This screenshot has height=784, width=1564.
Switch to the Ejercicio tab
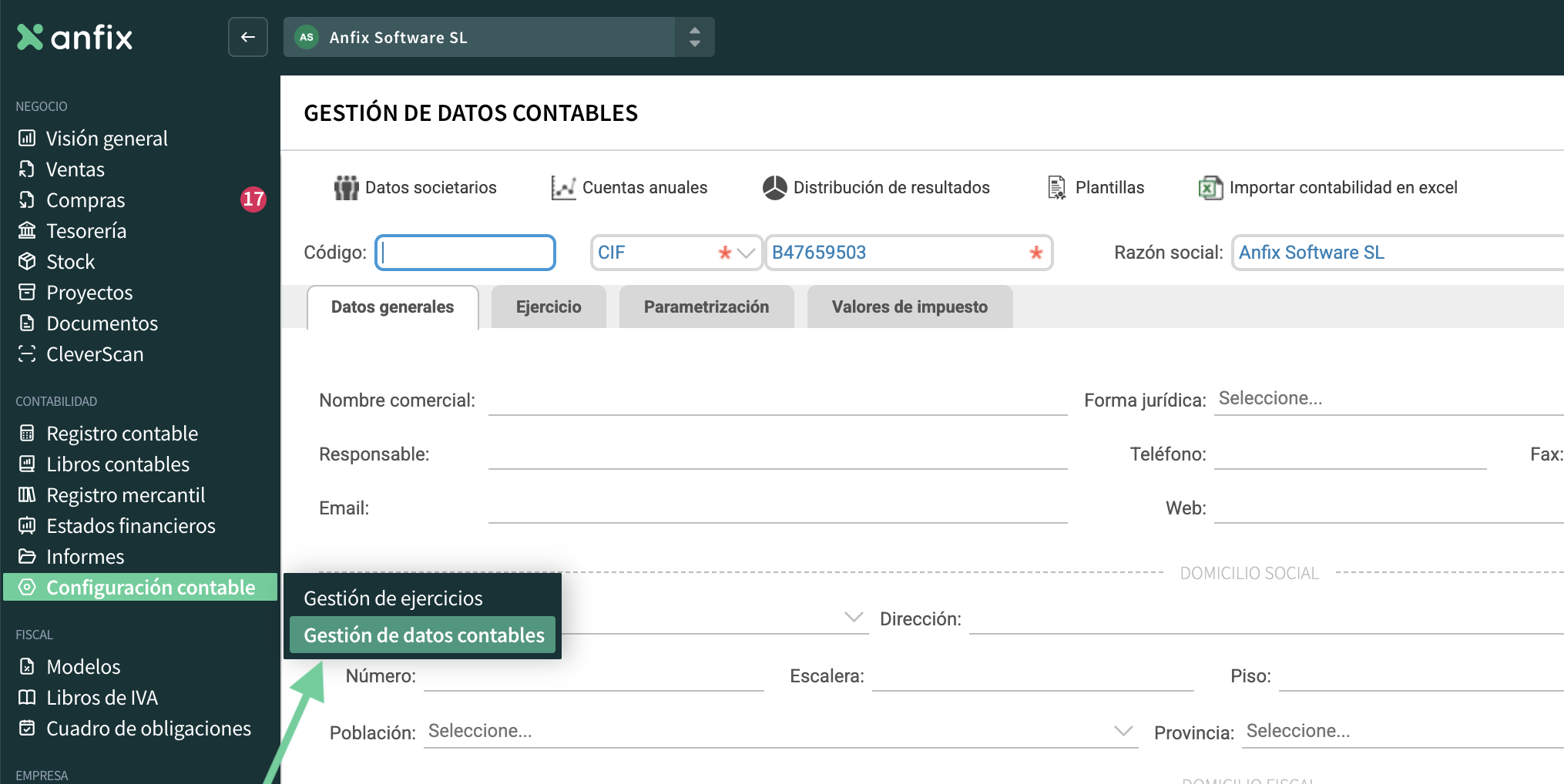[x=549, y=307]
